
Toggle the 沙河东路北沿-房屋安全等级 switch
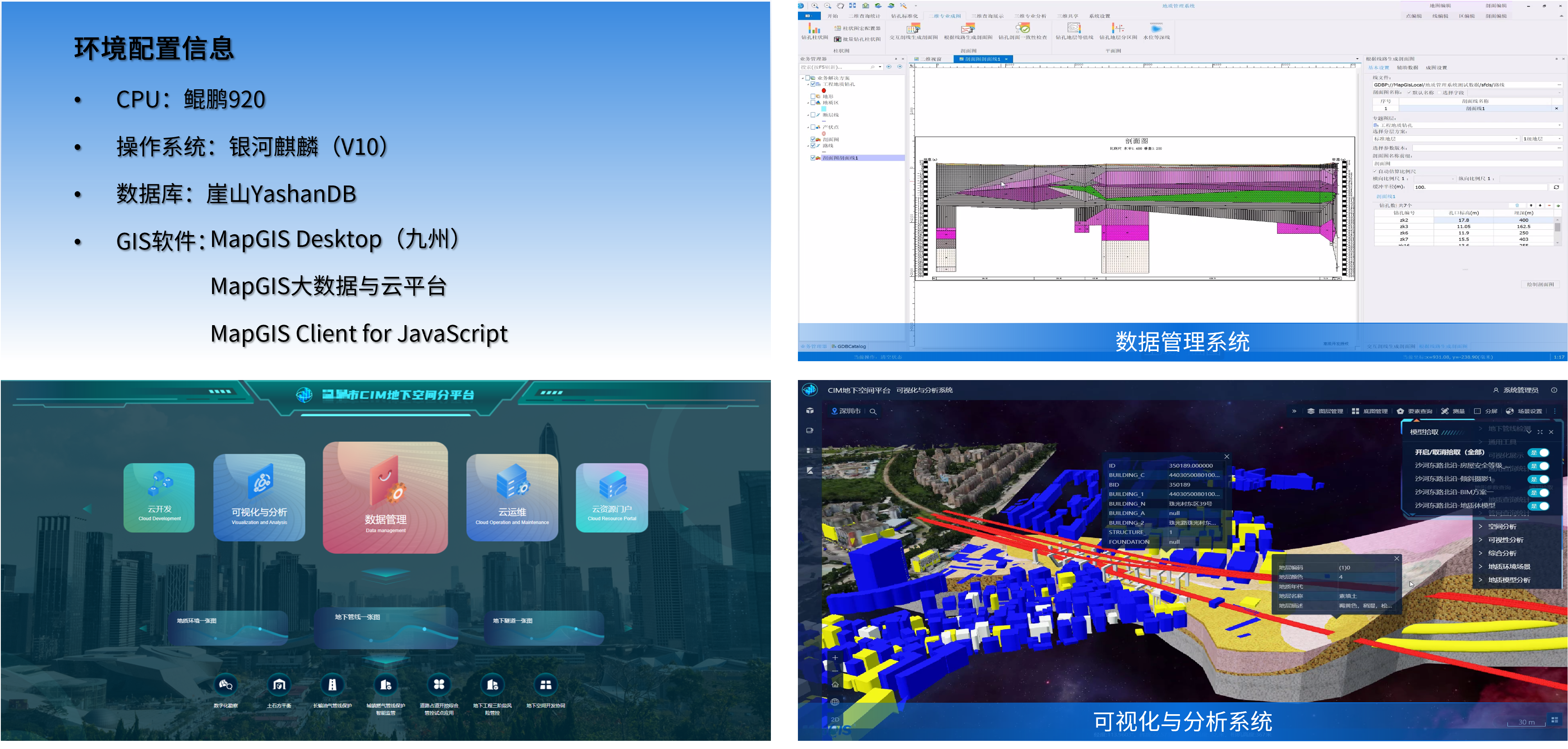click(x=1538, y=466)
